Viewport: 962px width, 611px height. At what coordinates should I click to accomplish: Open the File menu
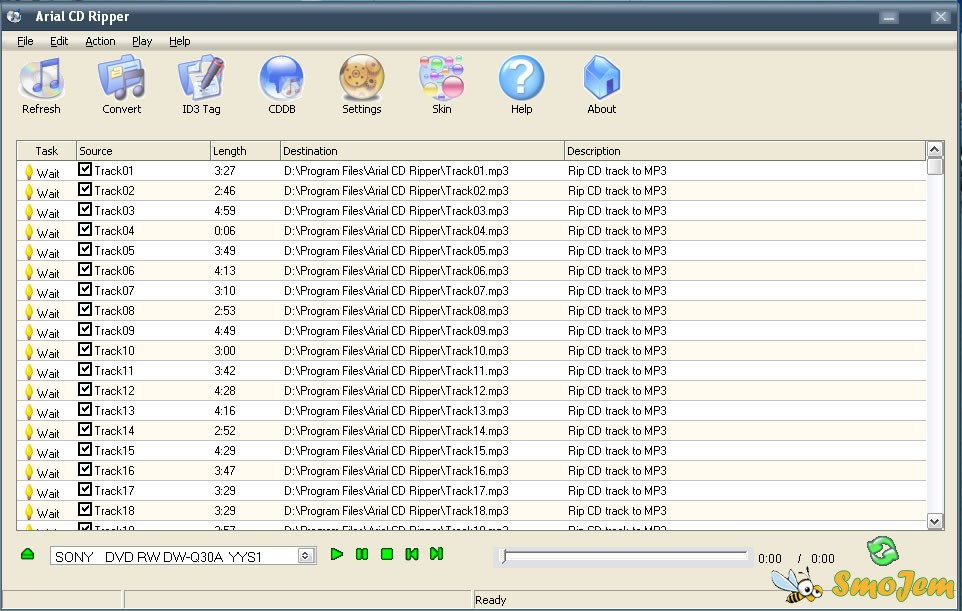tap(25, 41)
